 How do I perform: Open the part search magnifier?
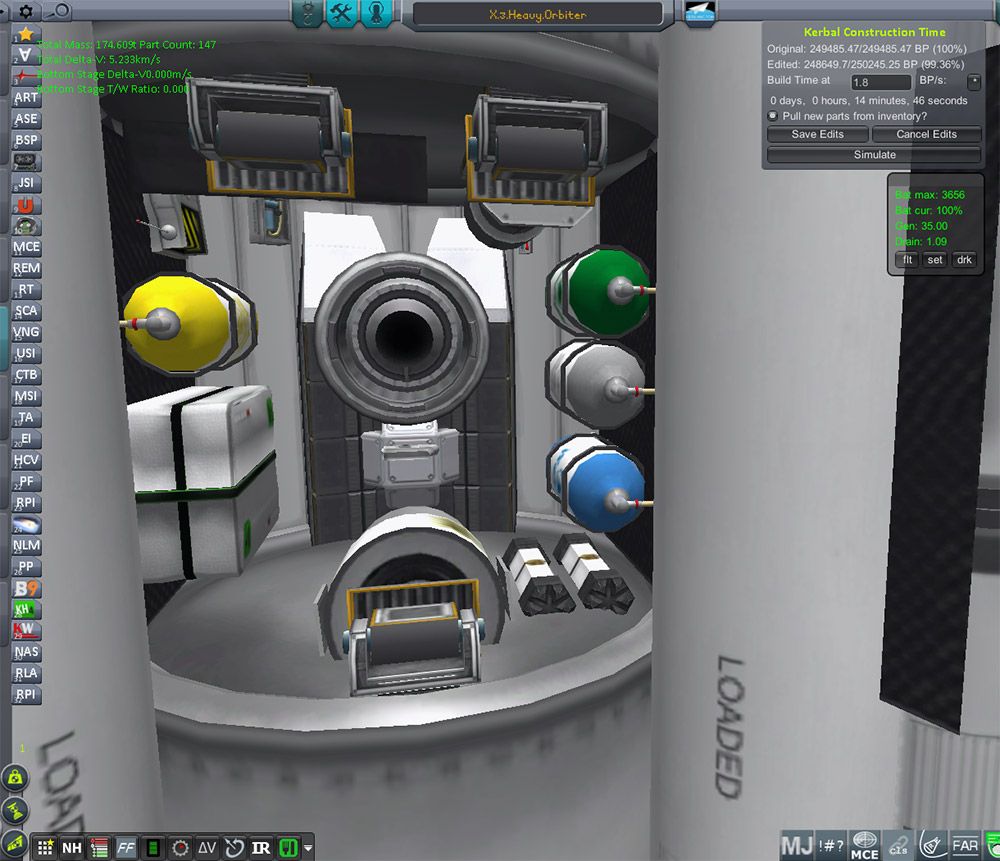(59, 10)
